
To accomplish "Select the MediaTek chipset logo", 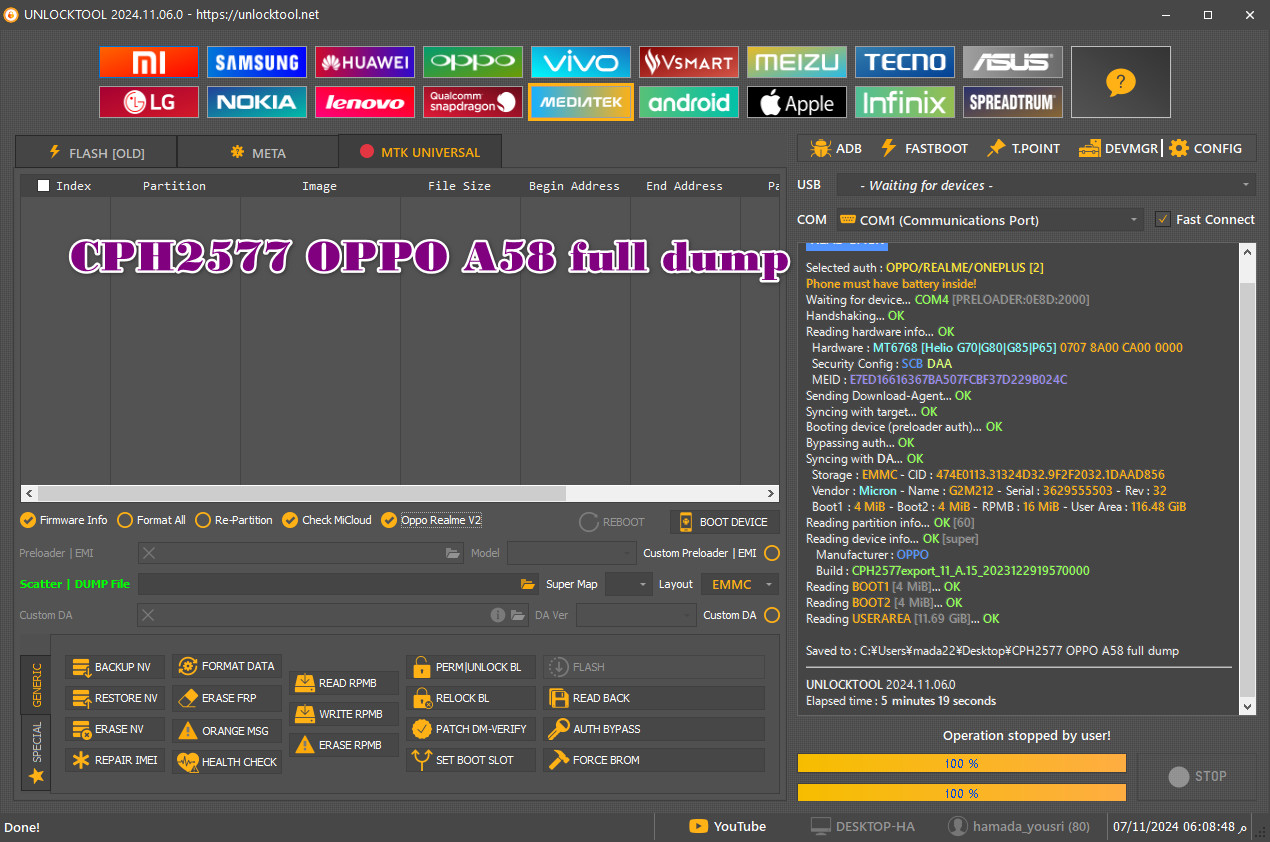I will pos(580,102).
